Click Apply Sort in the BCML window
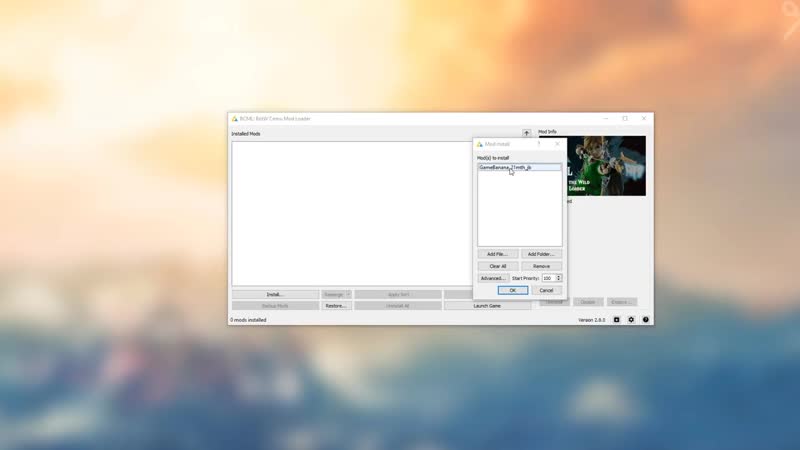The width and height of the screenshot is (800, 450). 398,294
